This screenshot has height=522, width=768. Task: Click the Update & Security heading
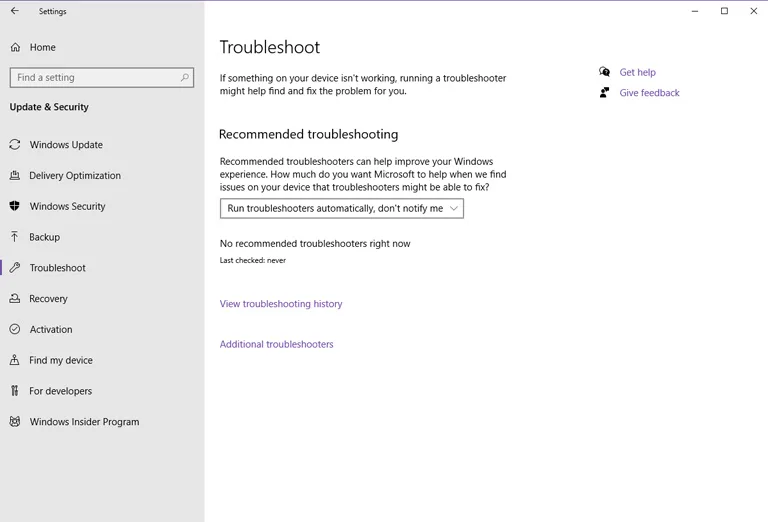pyautogui.click(x=49, y=107)
